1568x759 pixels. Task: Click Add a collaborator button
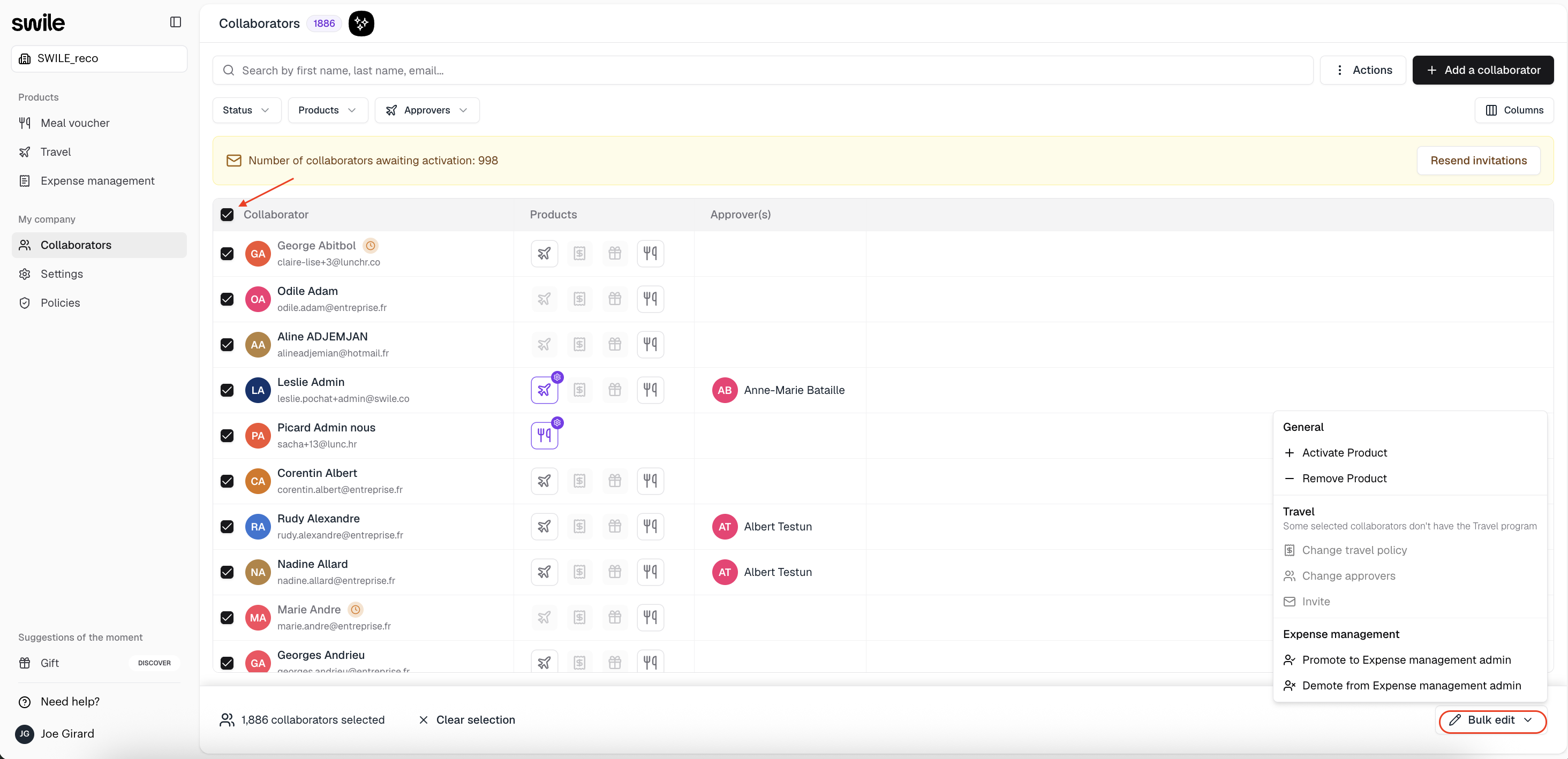(x=1483, y=70)
